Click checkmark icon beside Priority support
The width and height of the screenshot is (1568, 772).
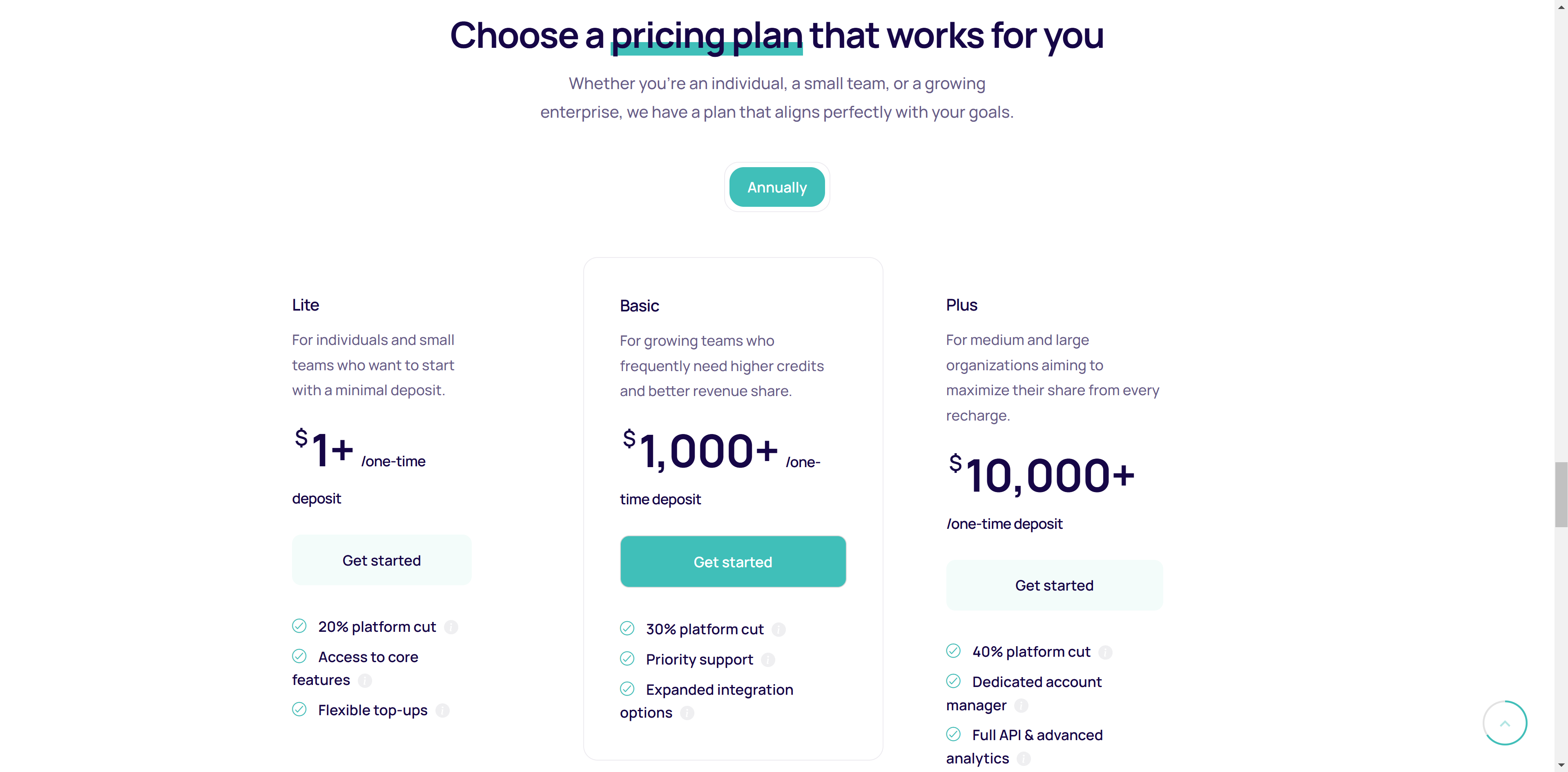[627, 659]
